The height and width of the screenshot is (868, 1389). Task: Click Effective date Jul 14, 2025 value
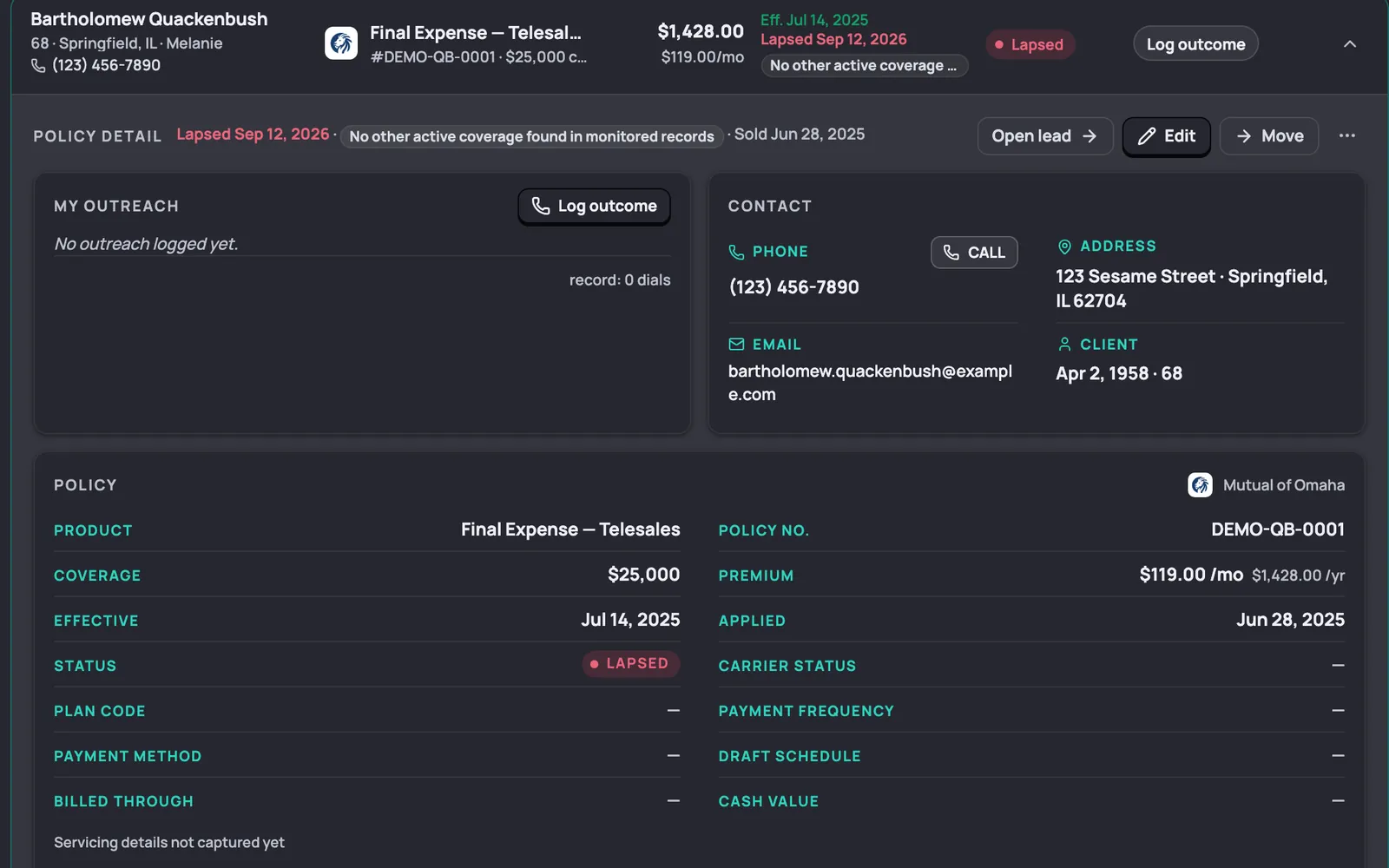pos(630,620)
